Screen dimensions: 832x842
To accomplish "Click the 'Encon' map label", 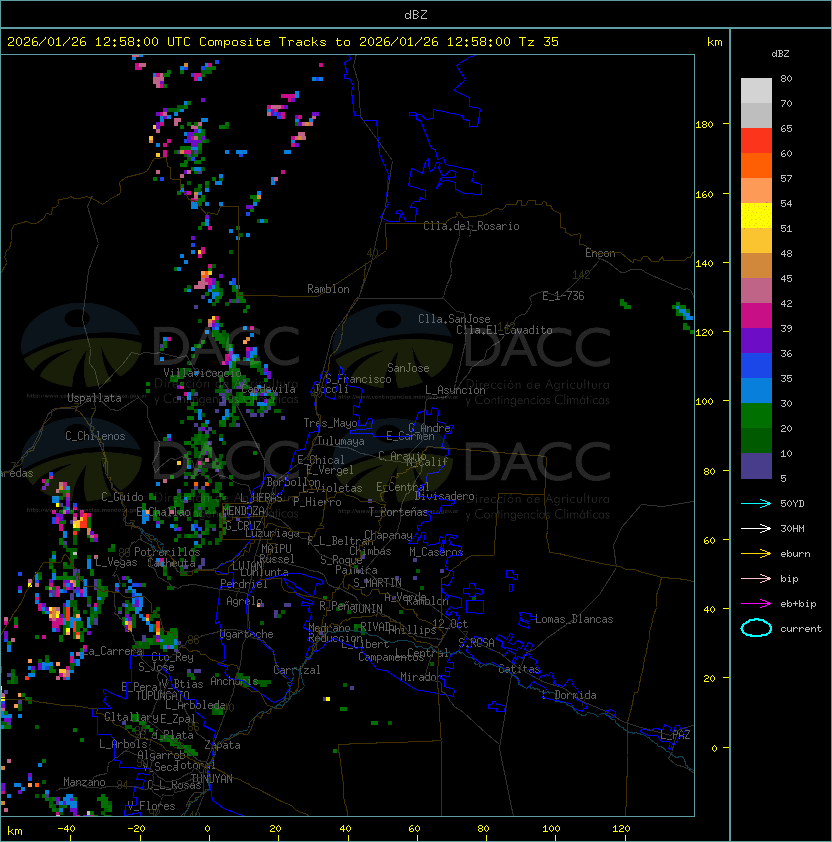I will (x=600, y=253).
